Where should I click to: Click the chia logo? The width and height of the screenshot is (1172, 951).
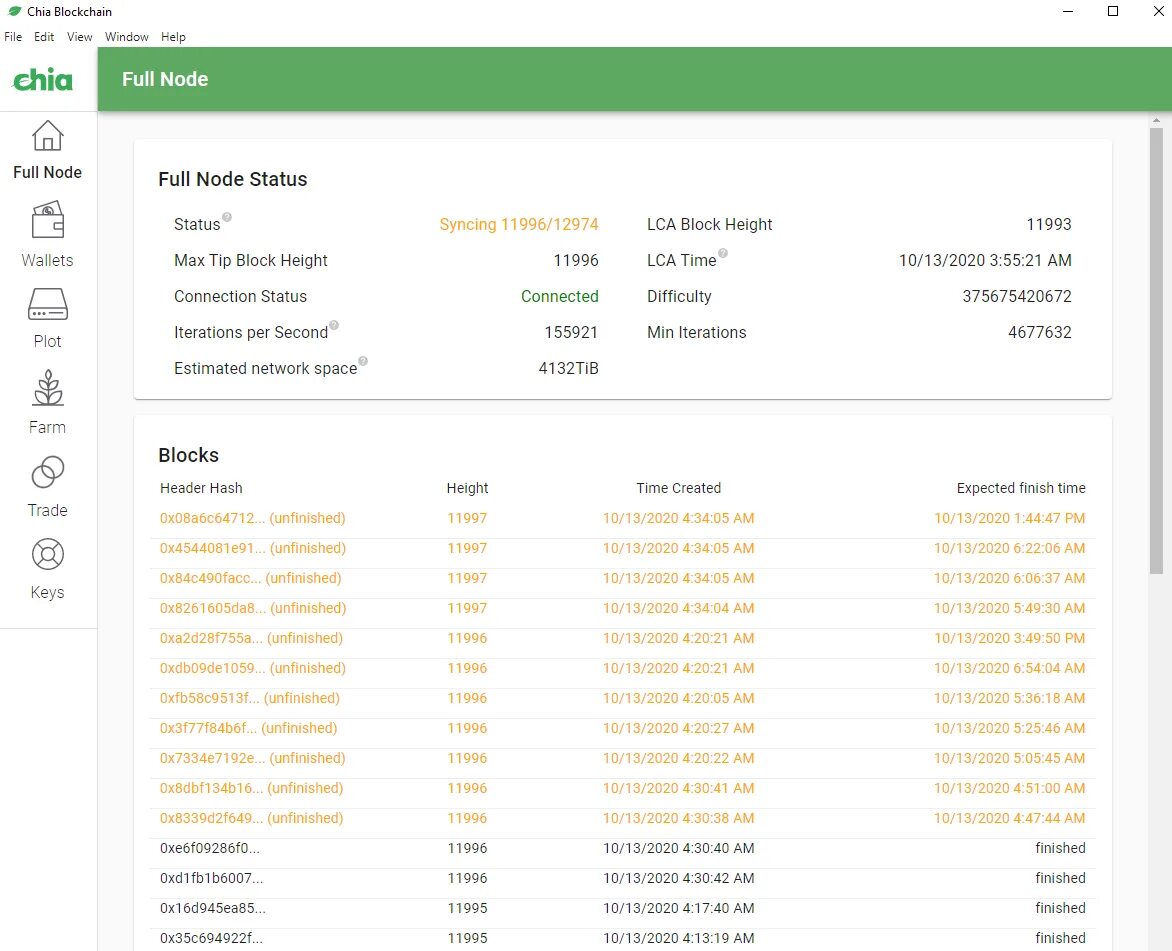(x=43, y=79)
